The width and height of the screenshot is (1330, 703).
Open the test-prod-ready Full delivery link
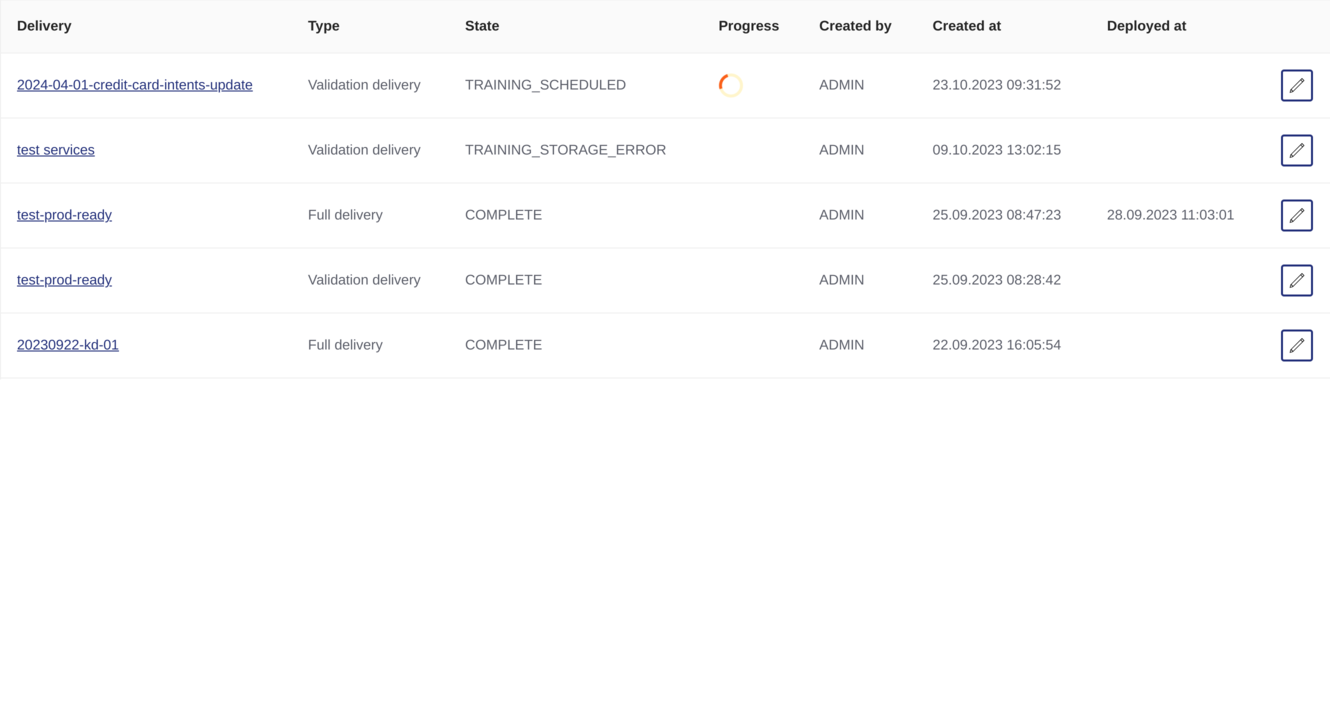click(x=64, y=215)
